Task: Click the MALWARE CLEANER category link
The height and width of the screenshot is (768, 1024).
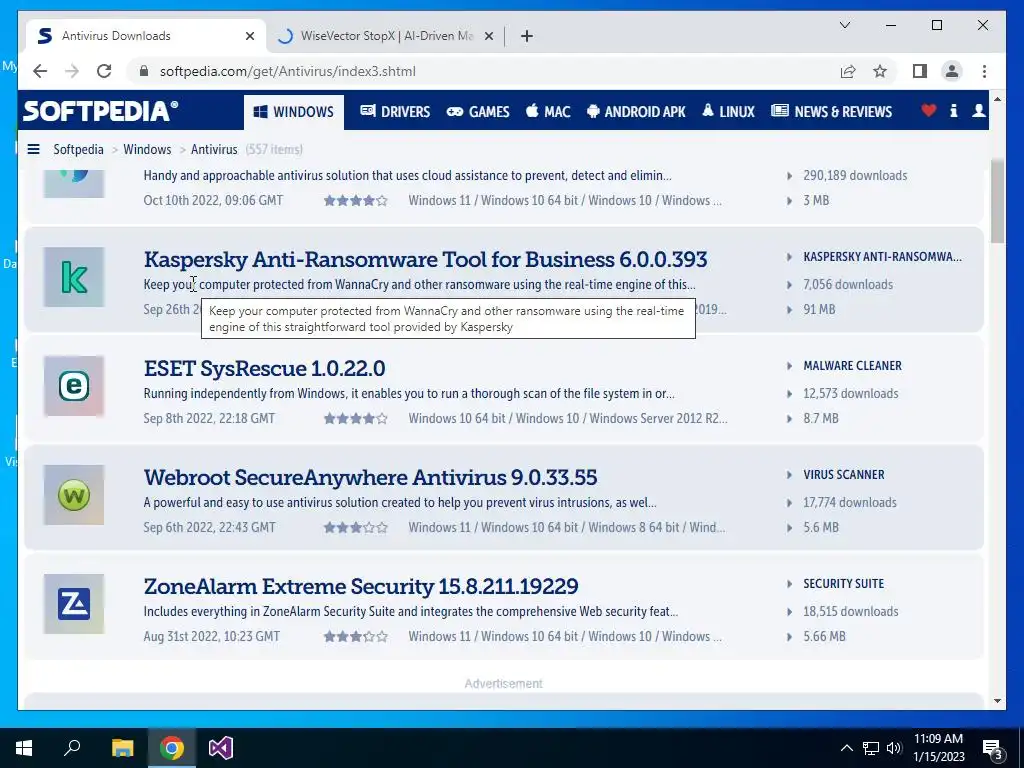Action: [x=852, y=366]
